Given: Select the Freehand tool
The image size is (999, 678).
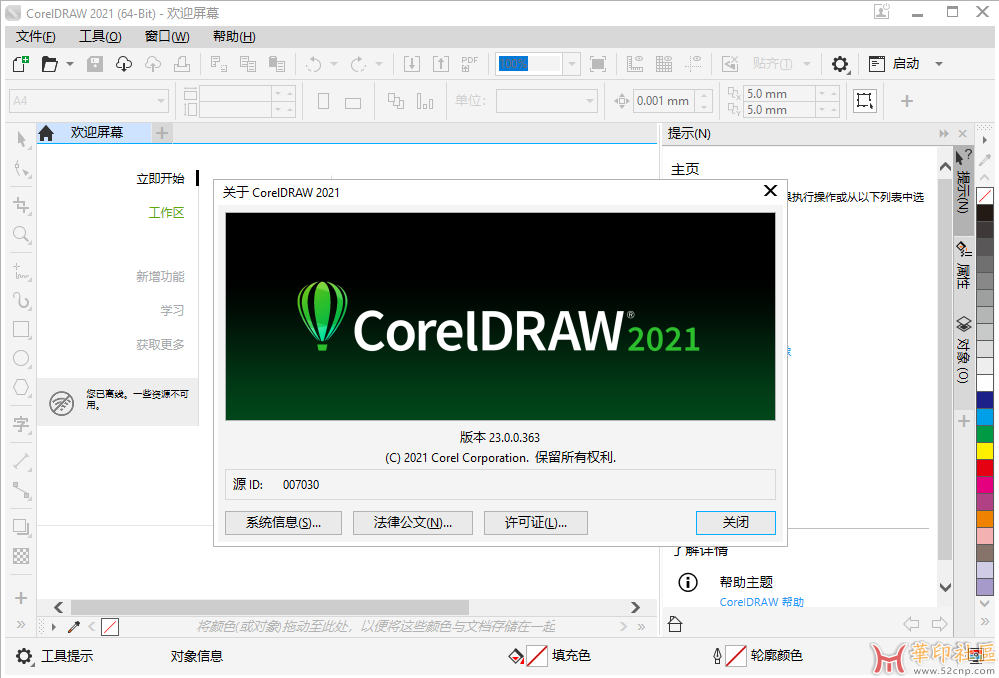Looking at the screenshot, I should pyautogui.click(x=22, y=271).
